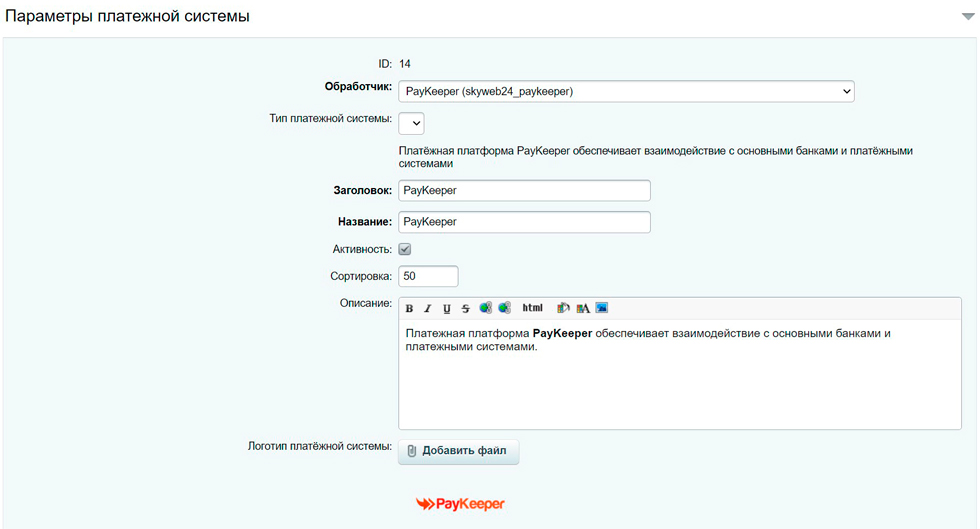Click the ID value 14
The image size is (980, 529).
pos(405,64)
